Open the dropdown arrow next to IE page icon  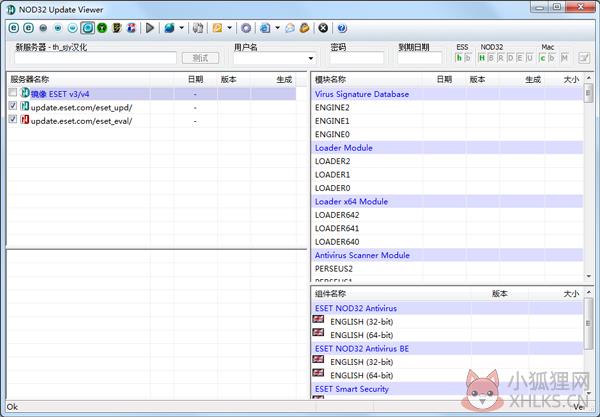click(x=277, y=28)
